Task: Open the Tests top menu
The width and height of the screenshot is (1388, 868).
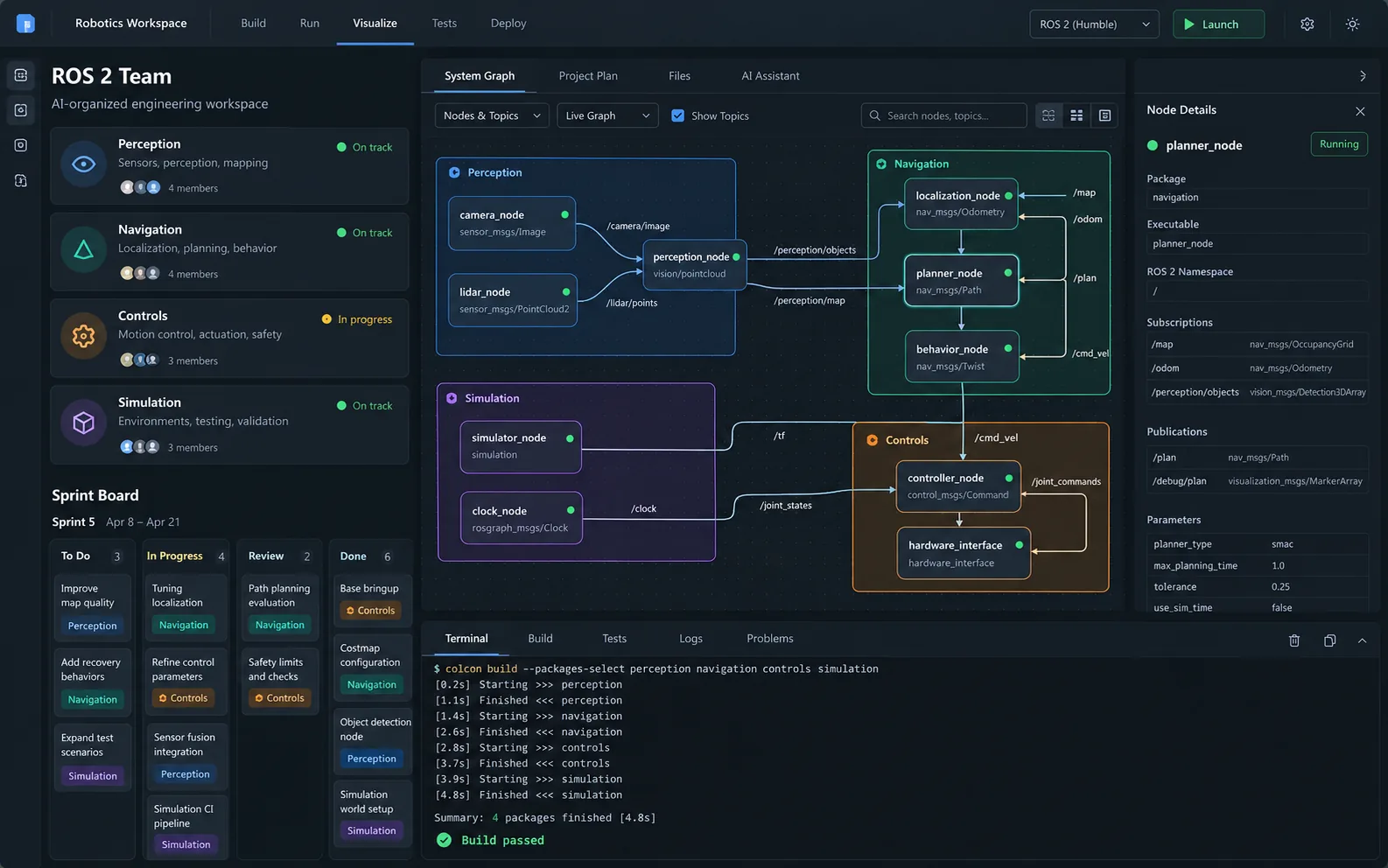Action: [444, 24]
